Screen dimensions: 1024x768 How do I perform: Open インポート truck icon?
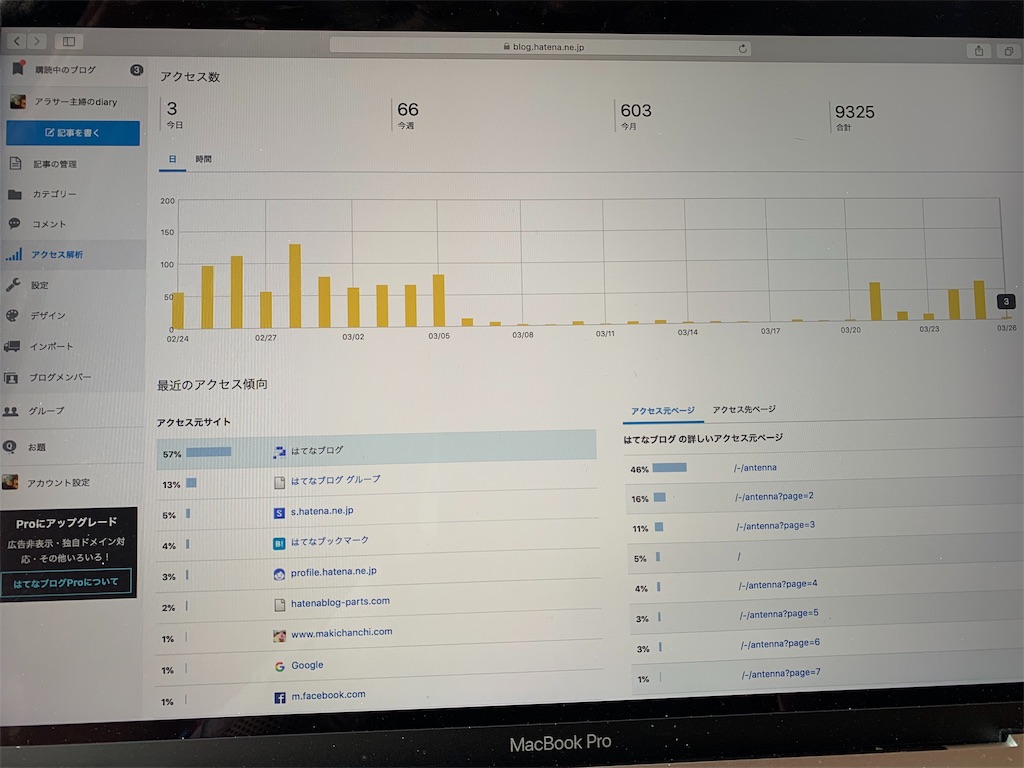[12, 346]
